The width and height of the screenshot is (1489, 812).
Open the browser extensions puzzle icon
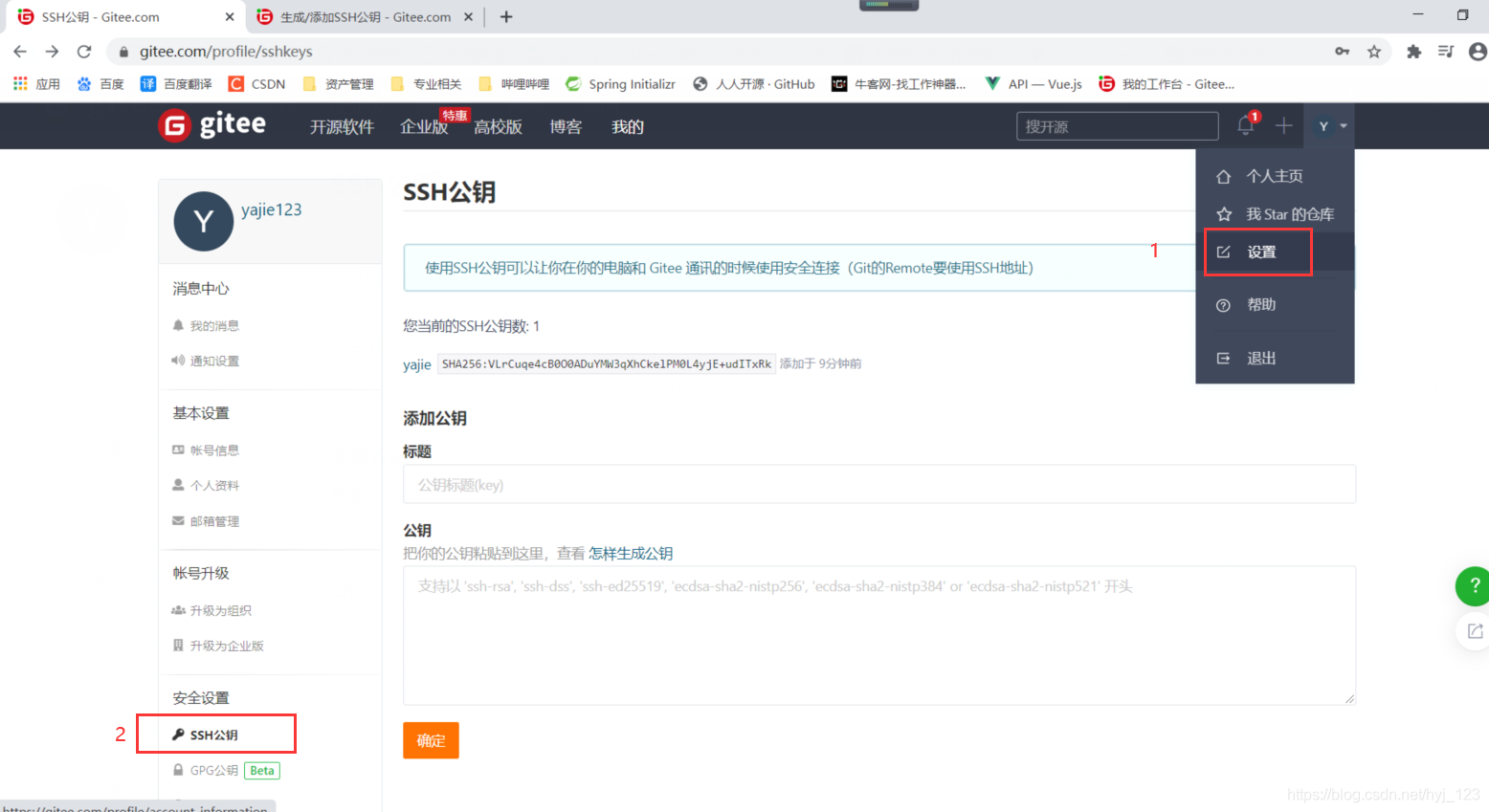[1413, 52]
